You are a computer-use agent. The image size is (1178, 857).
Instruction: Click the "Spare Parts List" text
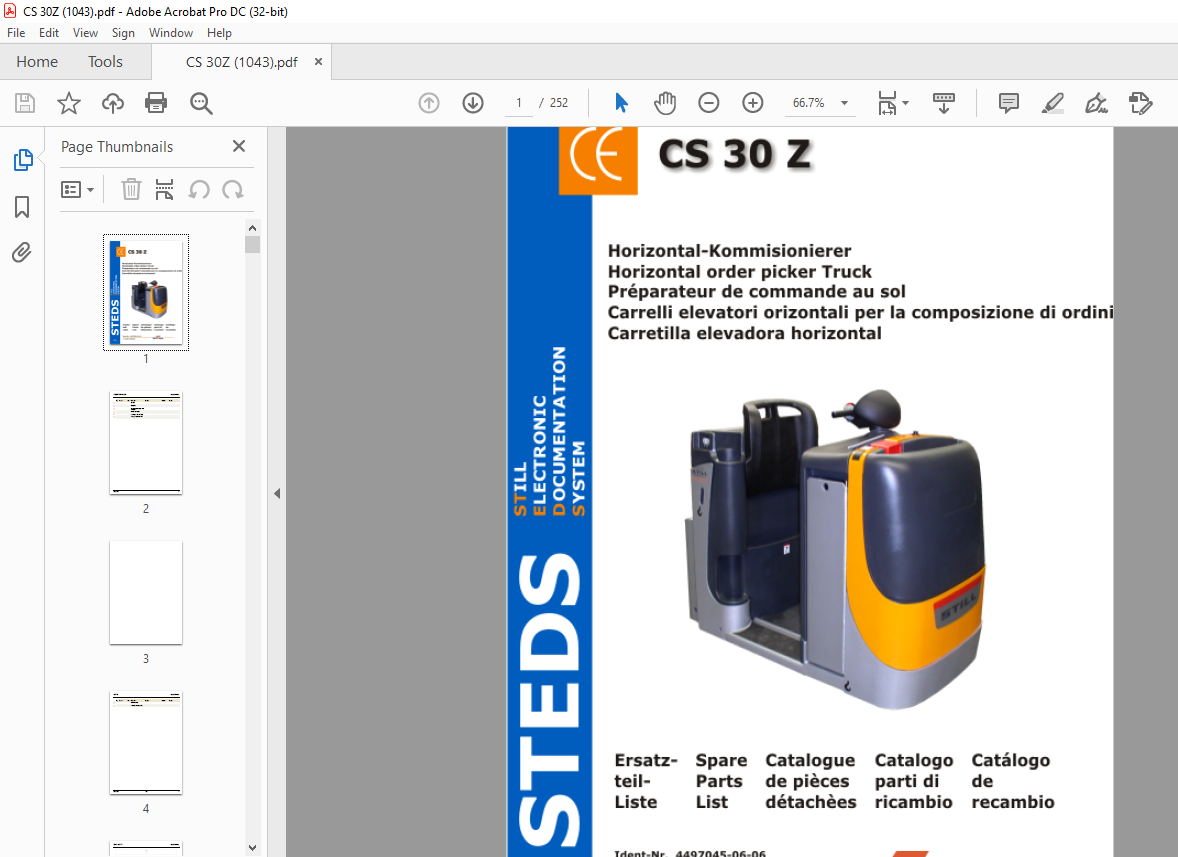coord(720,781)
